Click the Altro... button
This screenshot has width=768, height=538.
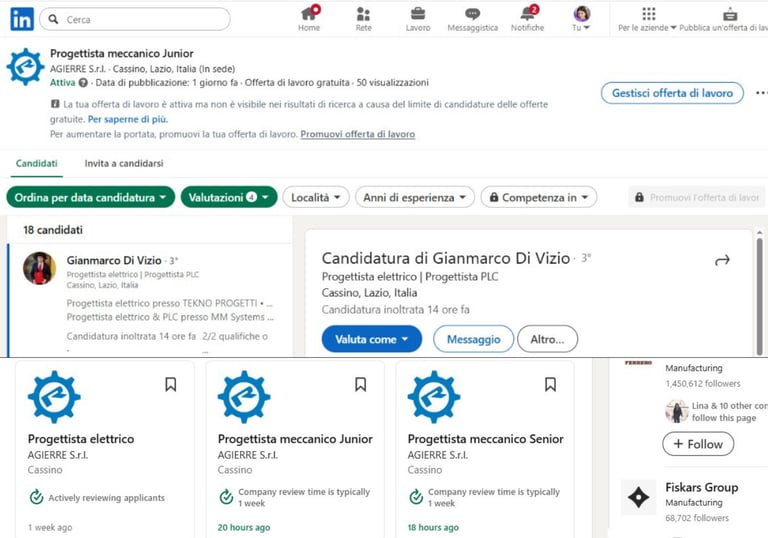coord(547,339)
